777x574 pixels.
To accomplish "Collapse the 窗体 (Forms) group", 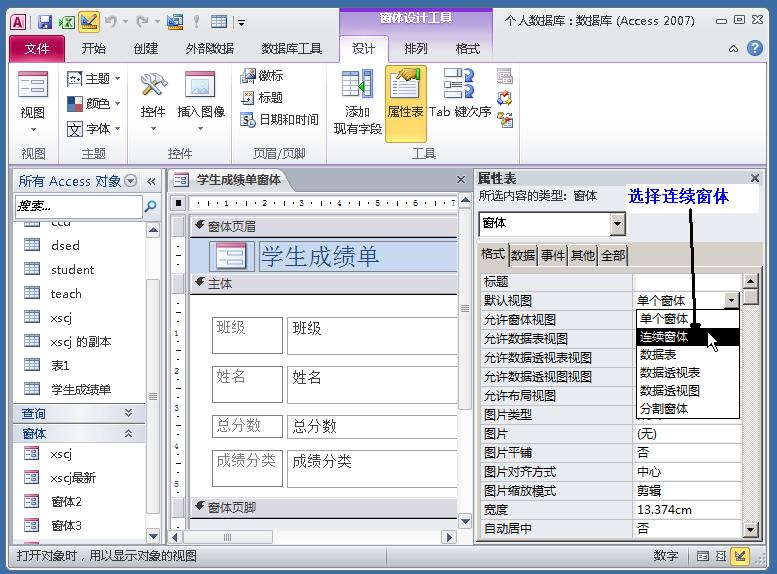I will (x=128, y=433).
